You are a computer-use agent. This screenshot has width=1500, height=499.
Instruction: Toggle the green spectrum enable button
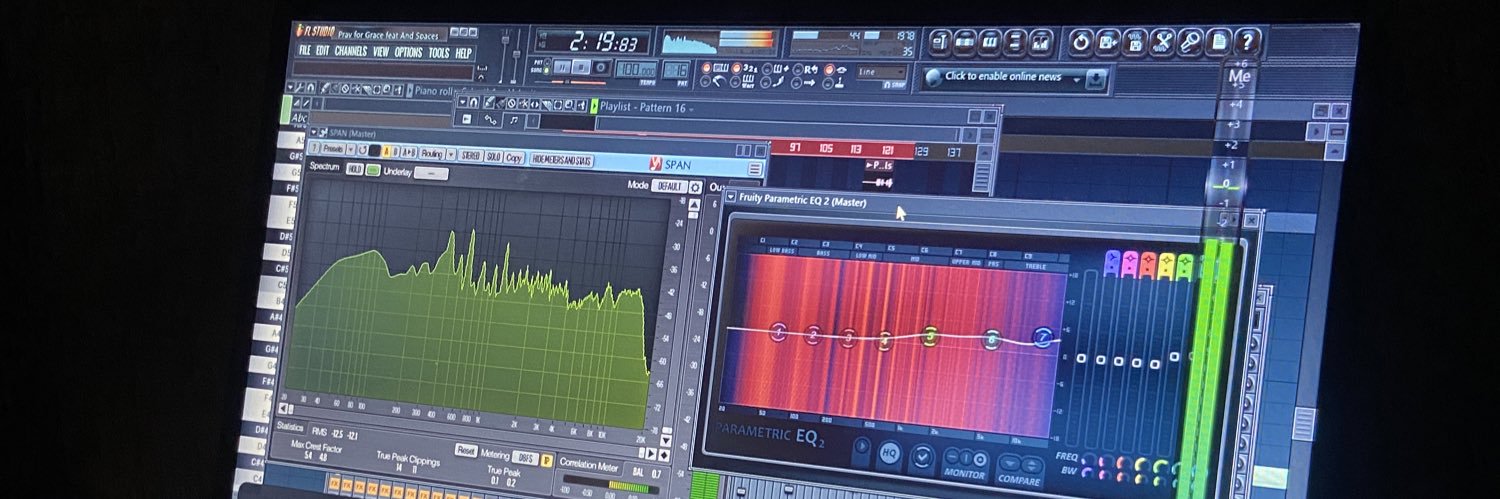tap(373, 170)
